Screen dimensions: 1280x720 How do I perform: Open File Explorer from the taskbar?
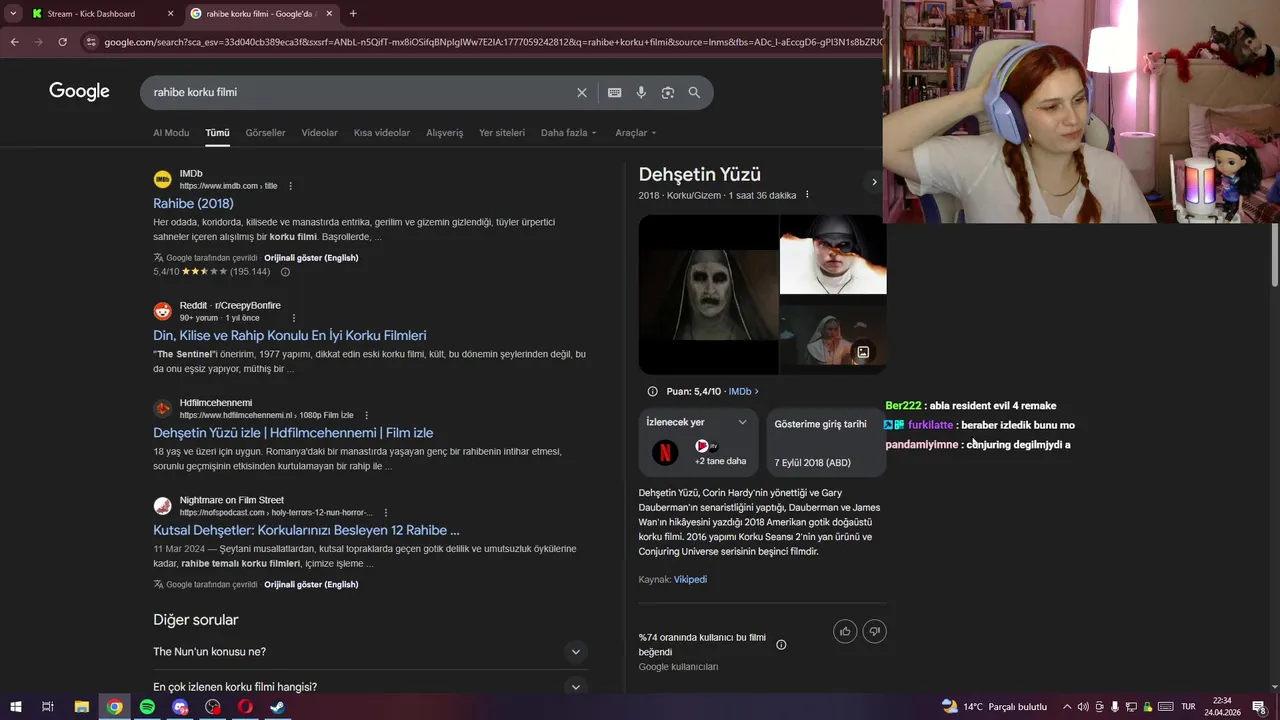(x=82, y=707)
